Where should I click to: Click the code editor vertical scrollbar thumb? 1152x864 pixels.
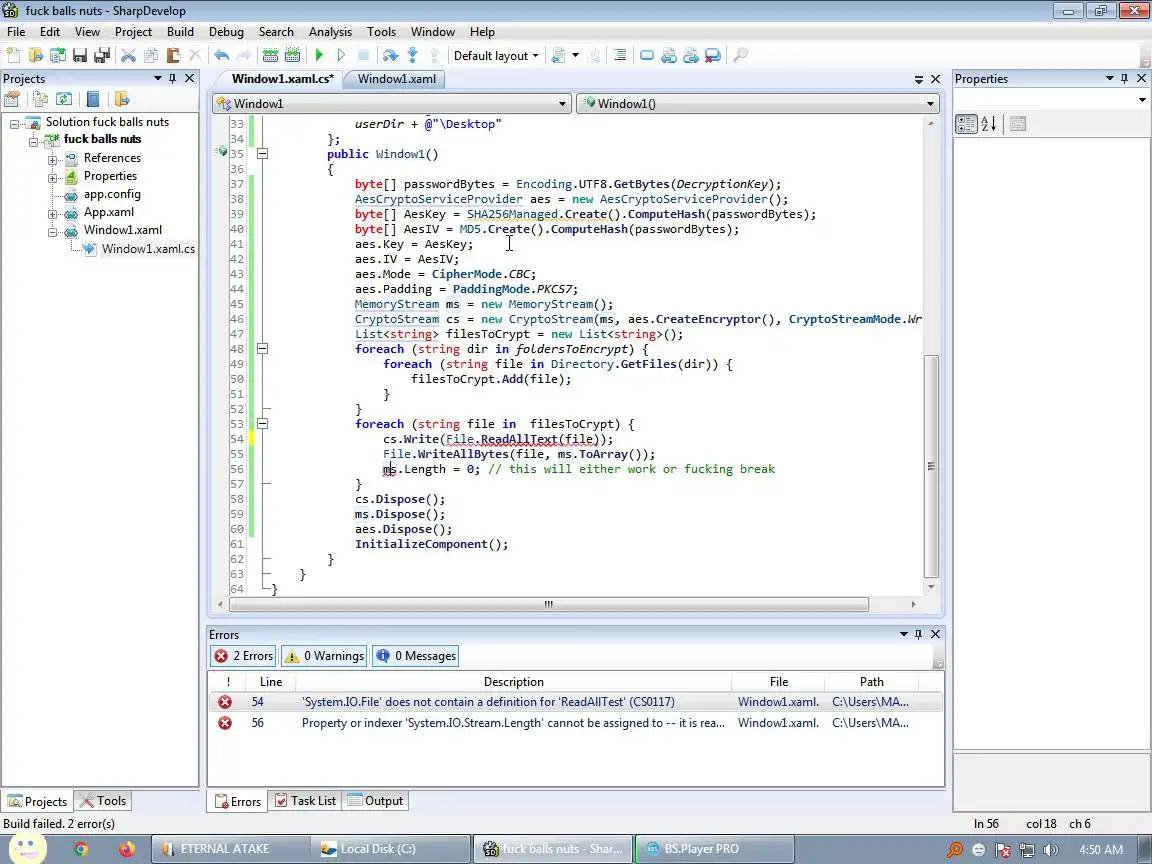point(931,466)
